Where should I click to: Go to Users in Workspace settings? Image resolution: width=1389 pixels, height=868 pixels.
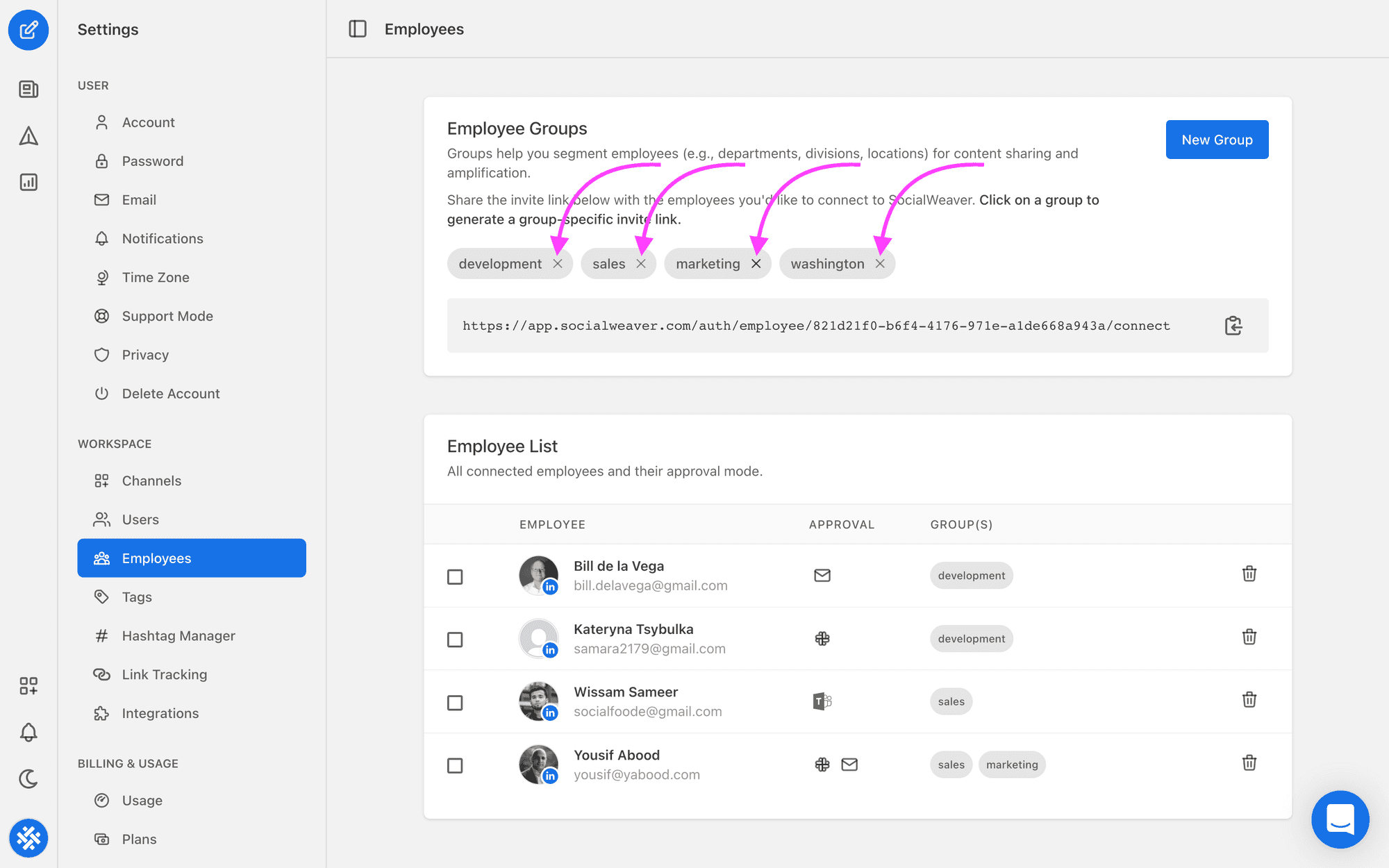(x=192, y=519)
